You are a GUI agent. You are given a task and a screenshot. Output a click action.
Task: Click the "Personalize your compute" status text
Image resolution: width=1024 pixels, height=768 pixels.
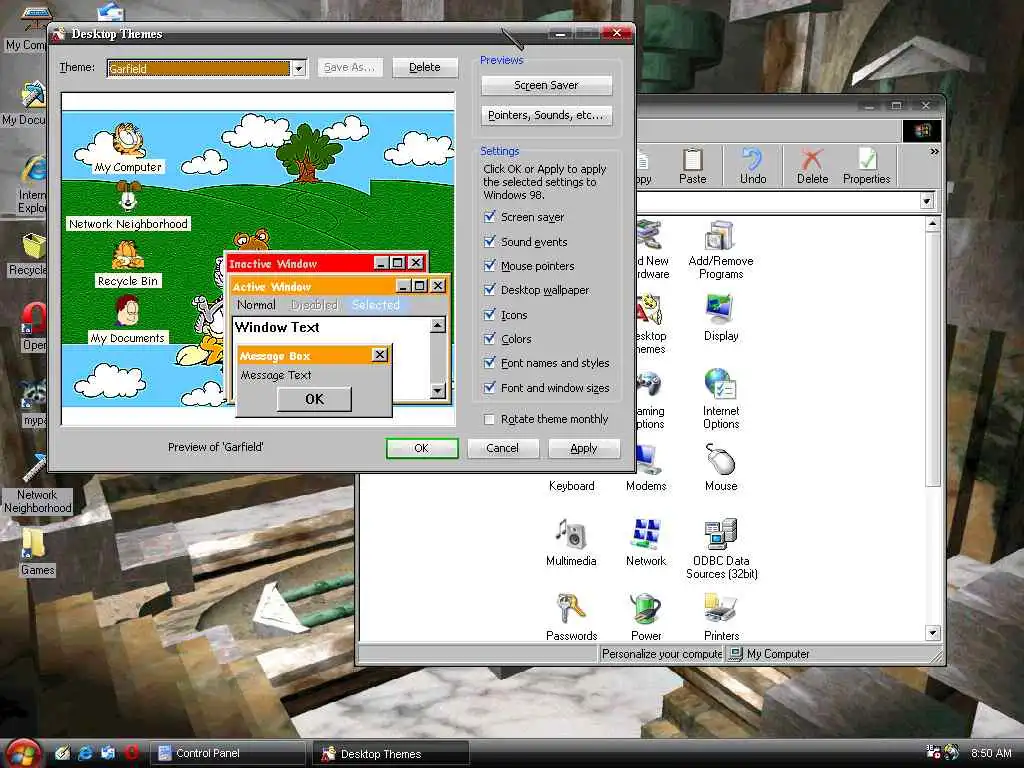[x=661, y=654]
